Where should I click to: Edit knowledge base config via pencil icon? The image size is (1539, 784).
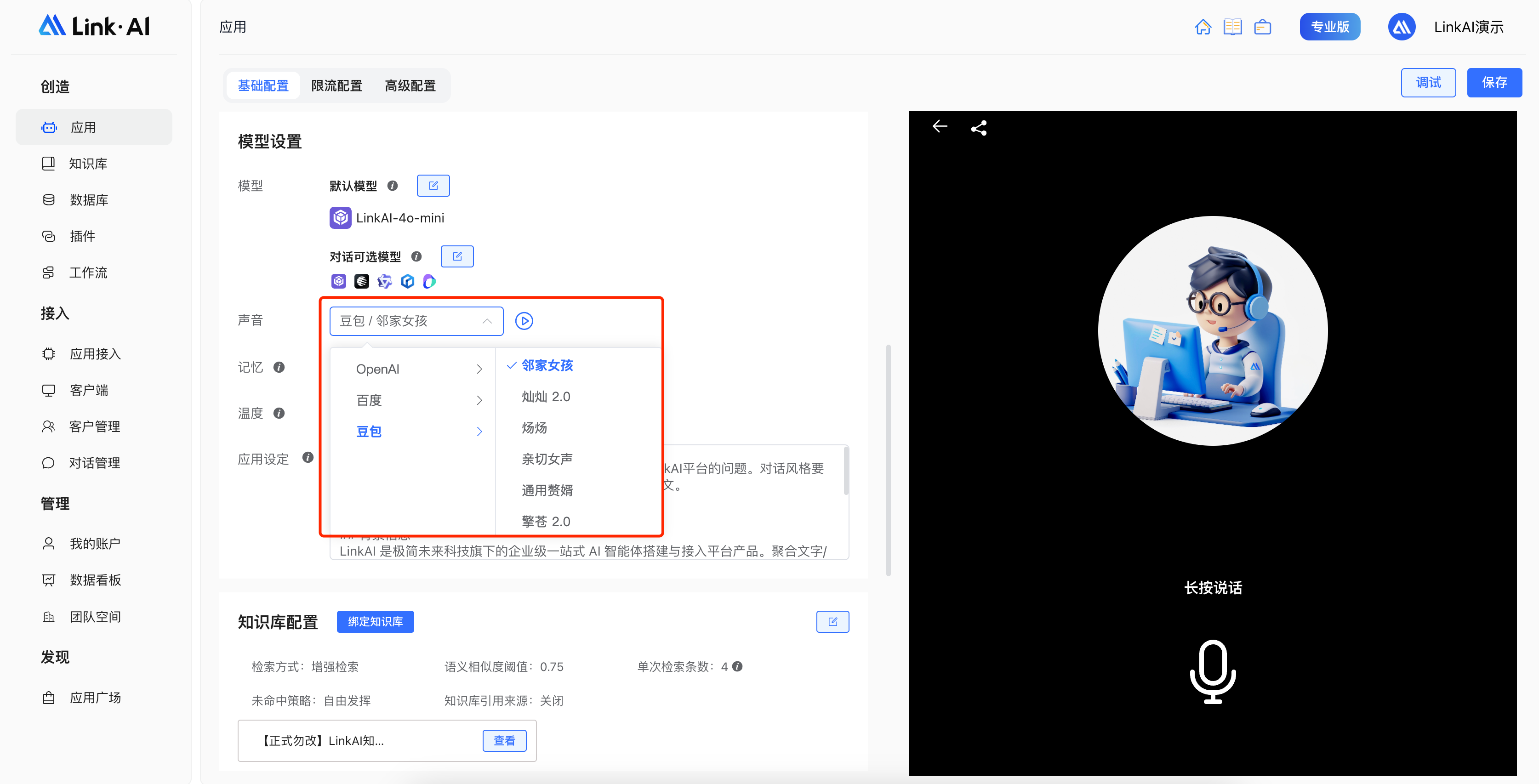click(x=833, y=622)
